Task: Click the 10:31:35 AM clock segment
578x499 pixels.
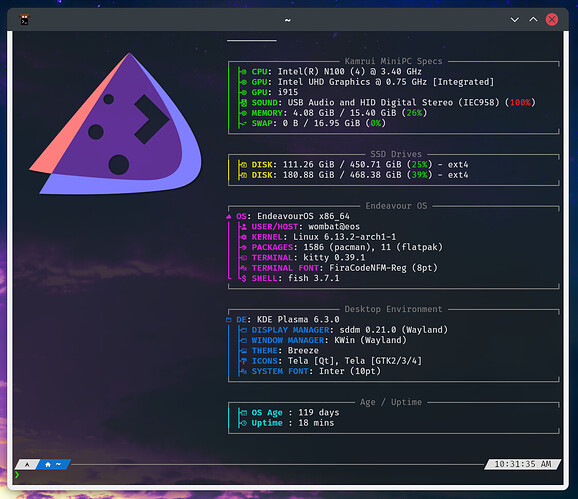Action: click(x=523, y=464)
